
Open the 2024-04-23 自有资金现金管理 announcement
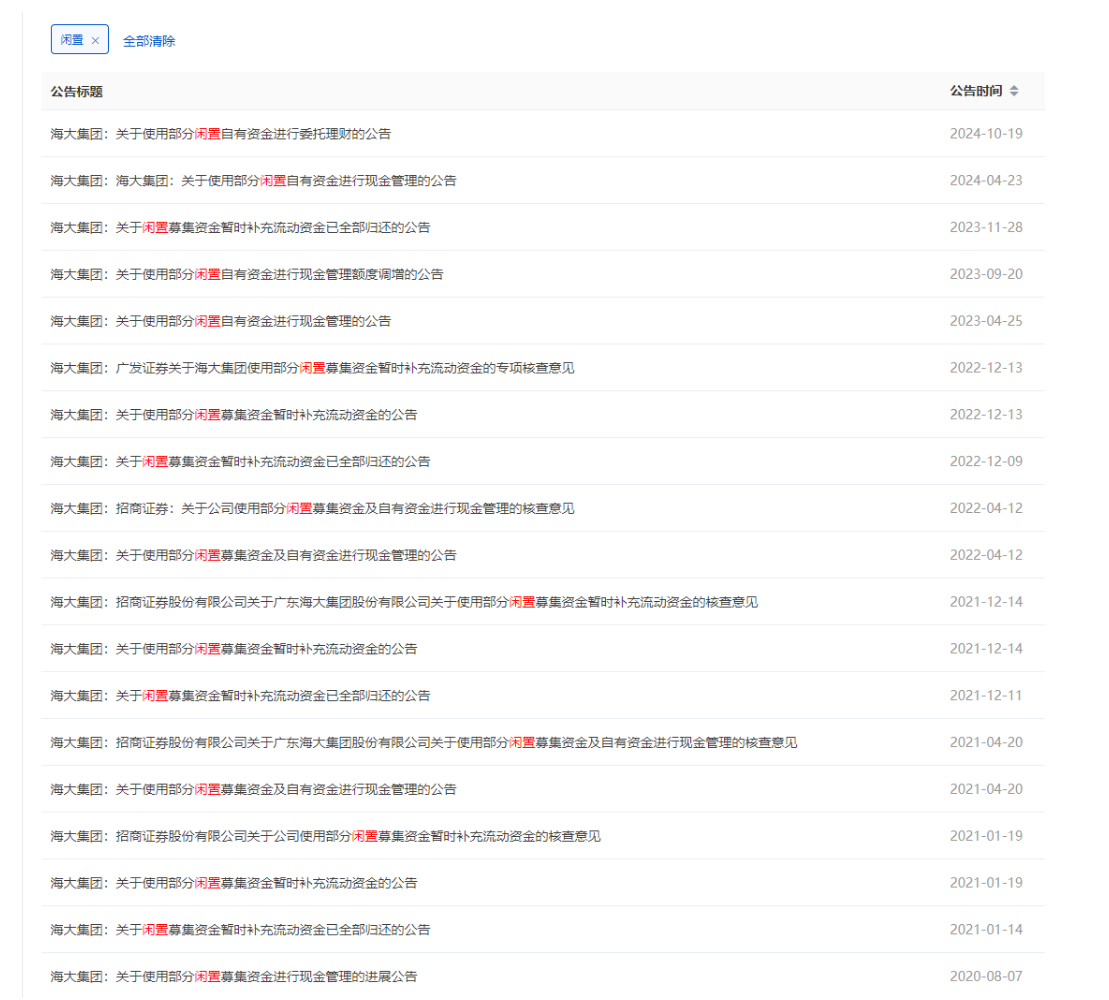pyautogui.click(x=253, y=180)
